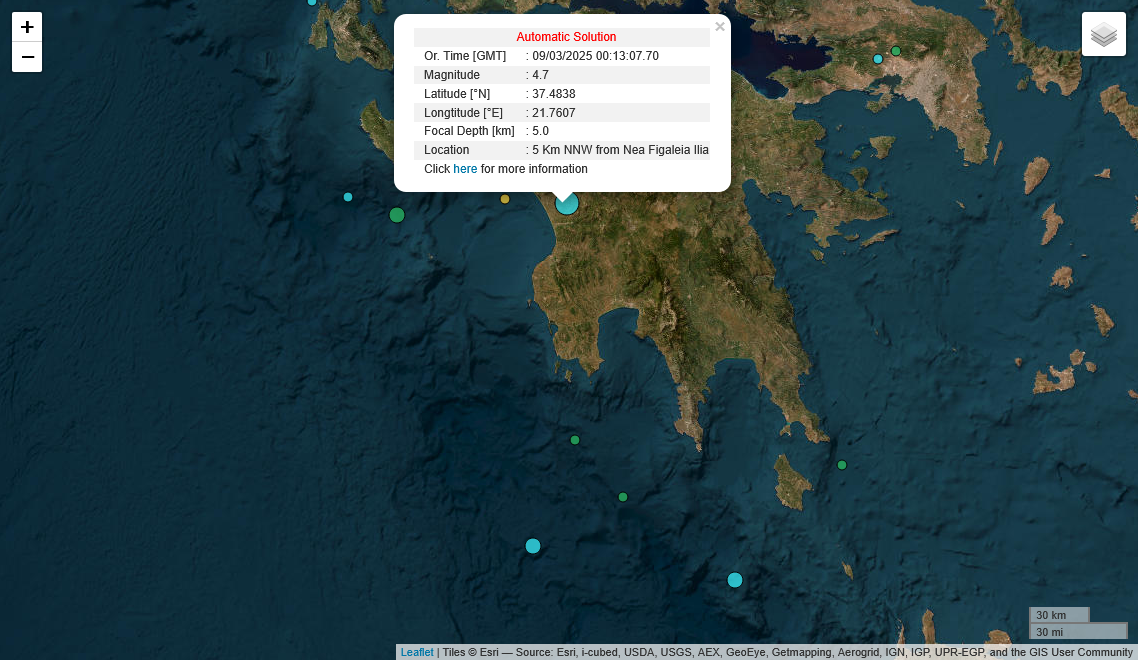Select the upper green marker south of Peloponnese
The height and width of the screenshot is (660, 1138).
click(575, 440)
